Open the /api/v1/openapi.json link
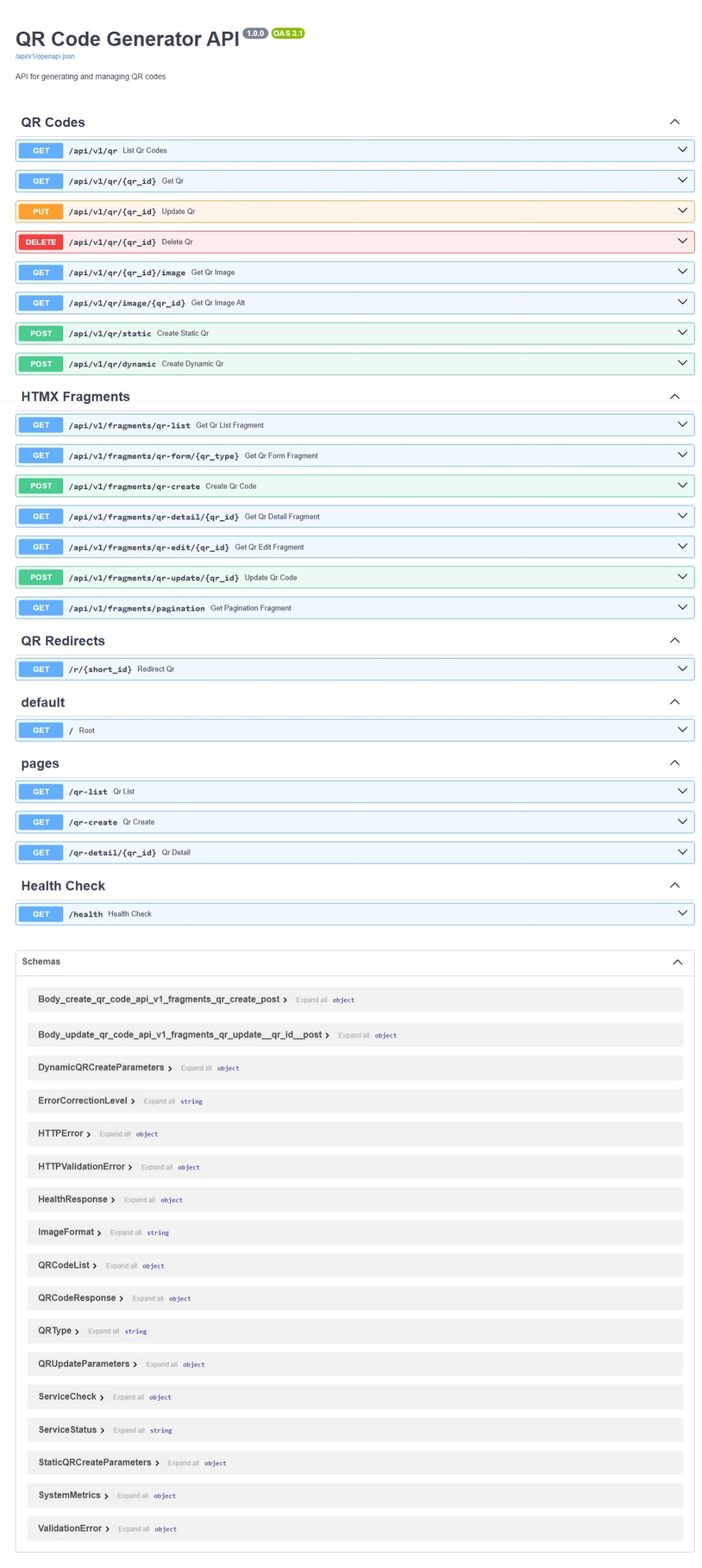 pyautogui.click(x=44, y=56)
